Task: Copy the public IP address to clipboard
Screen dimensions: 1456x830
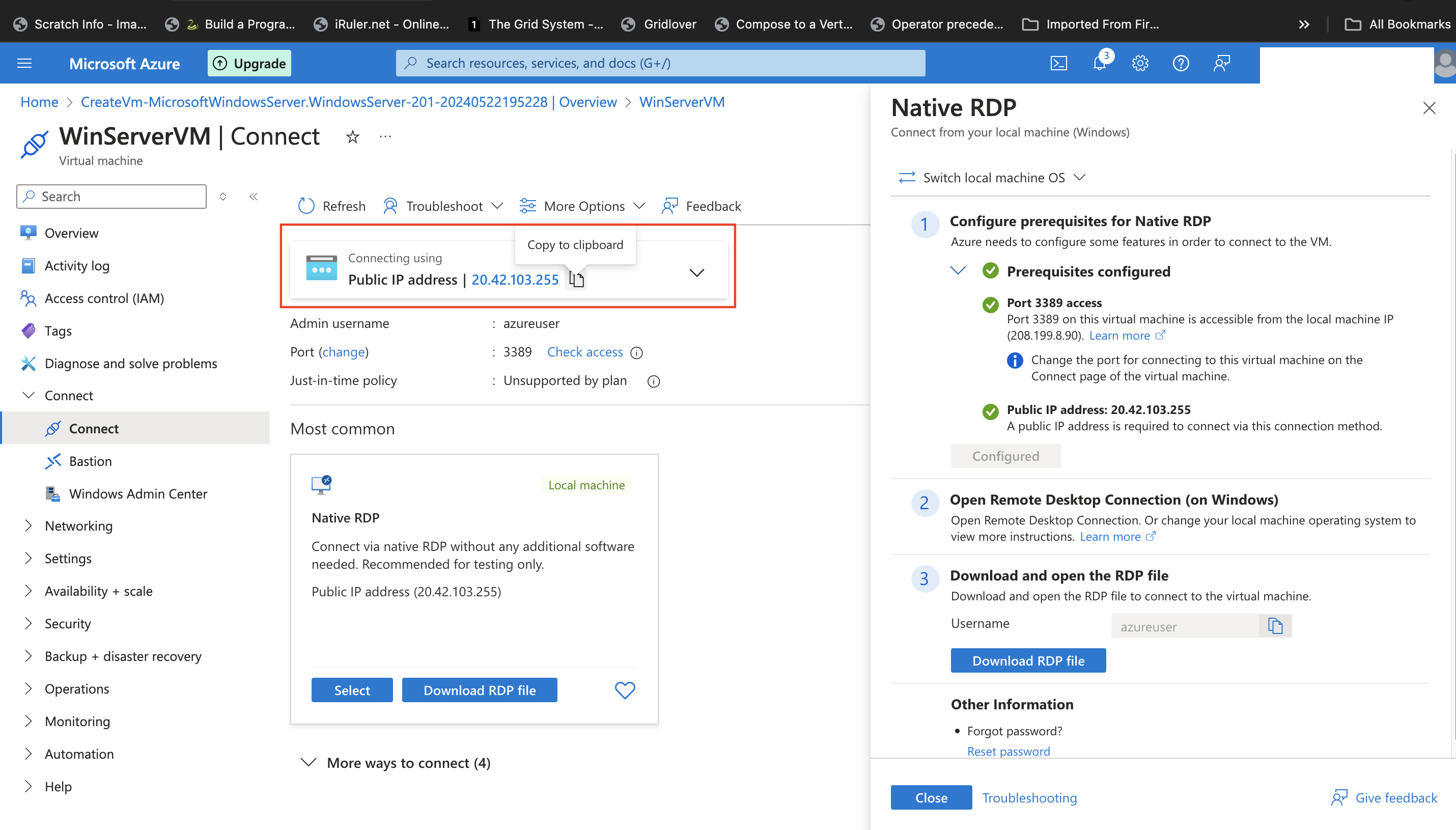Action: coord(577,280)
